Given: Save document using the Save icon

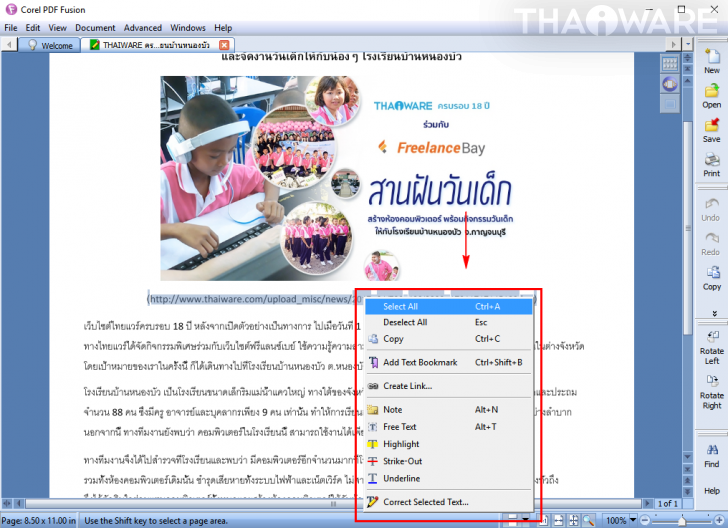Looking at the screenshot, I should pyautogui.click(x=712, y=124).
